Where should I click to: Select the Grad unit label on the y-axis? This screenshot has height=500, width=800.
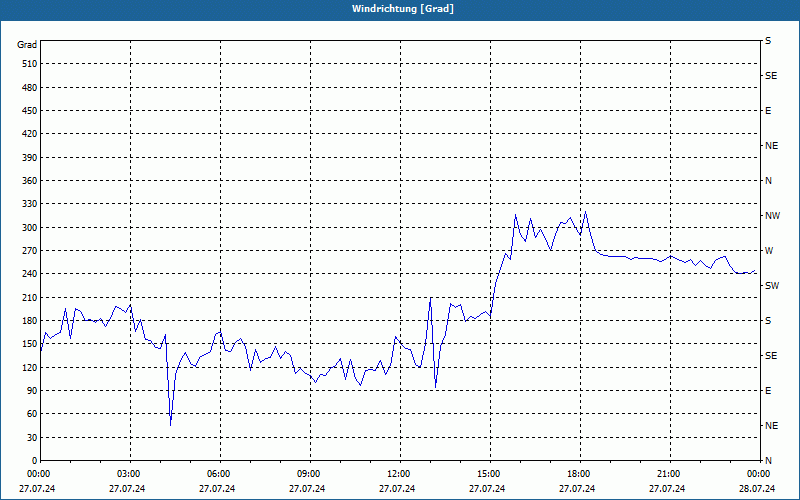click(27, 45)
